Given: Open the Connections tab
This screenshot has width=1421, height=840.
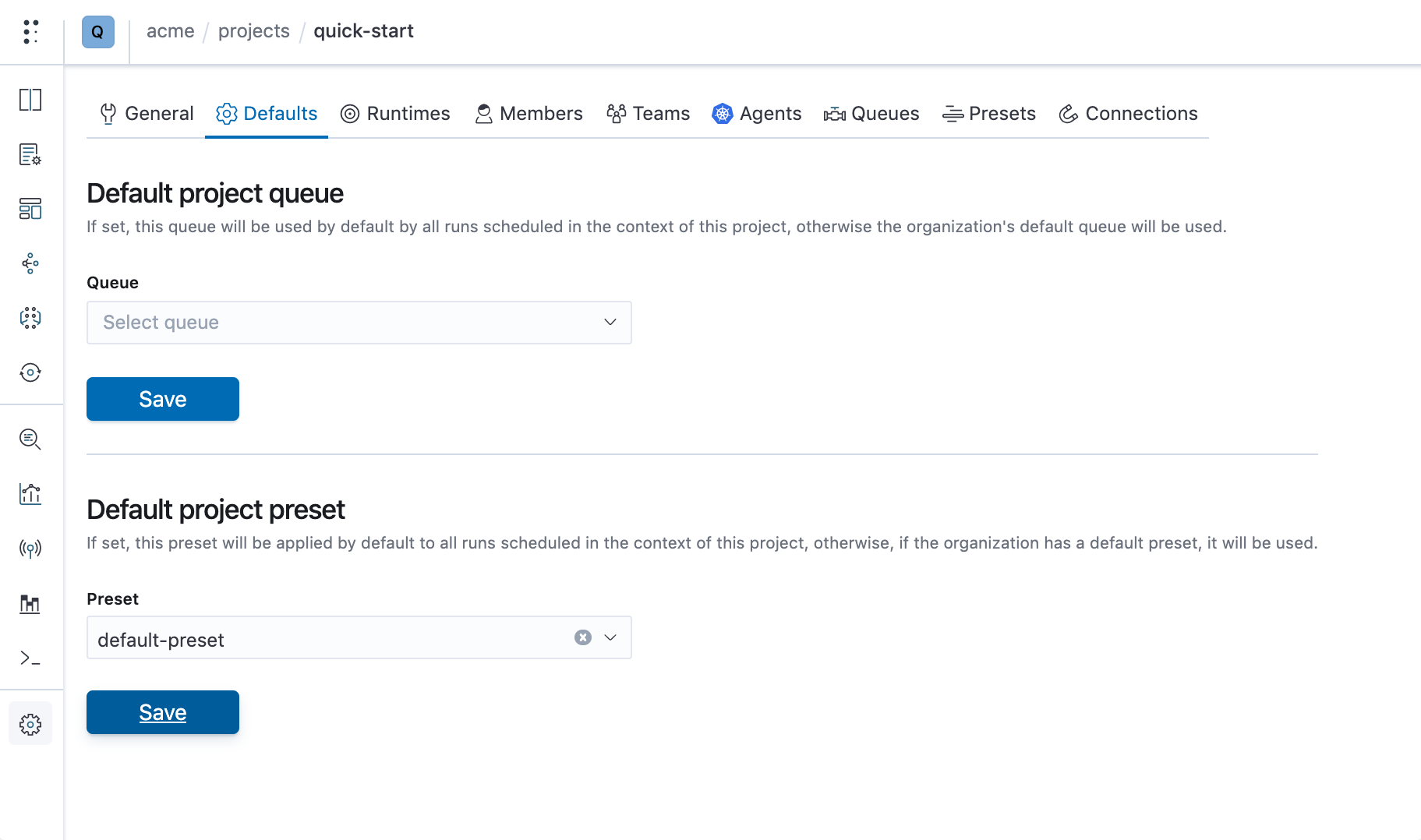Looking at the screenshot, I should pos(1128,114).
